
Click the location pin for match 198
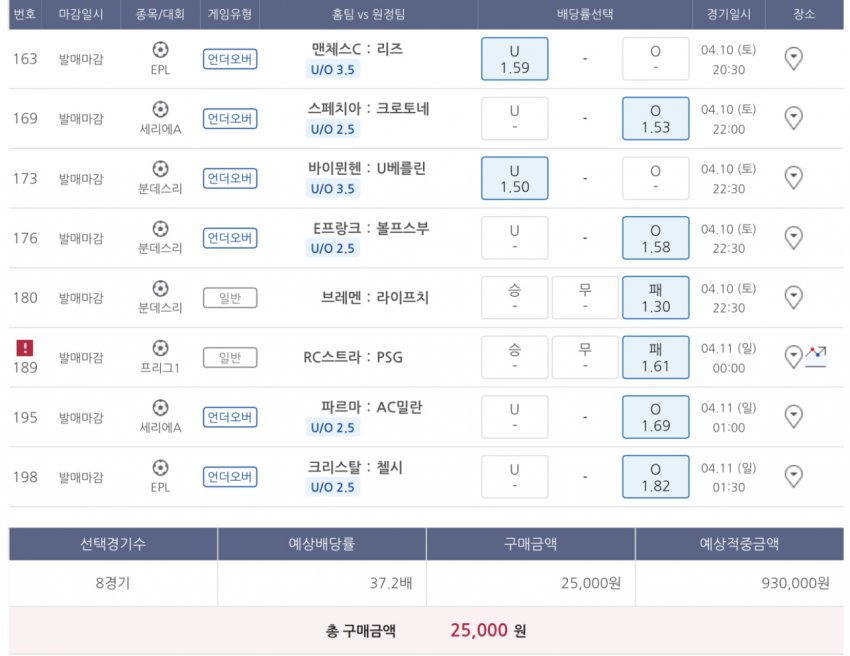793,477
